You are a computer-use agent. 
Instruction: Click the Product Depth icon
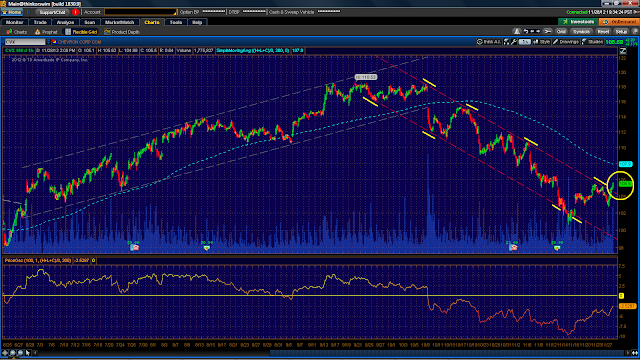click(x=107, y=31)
